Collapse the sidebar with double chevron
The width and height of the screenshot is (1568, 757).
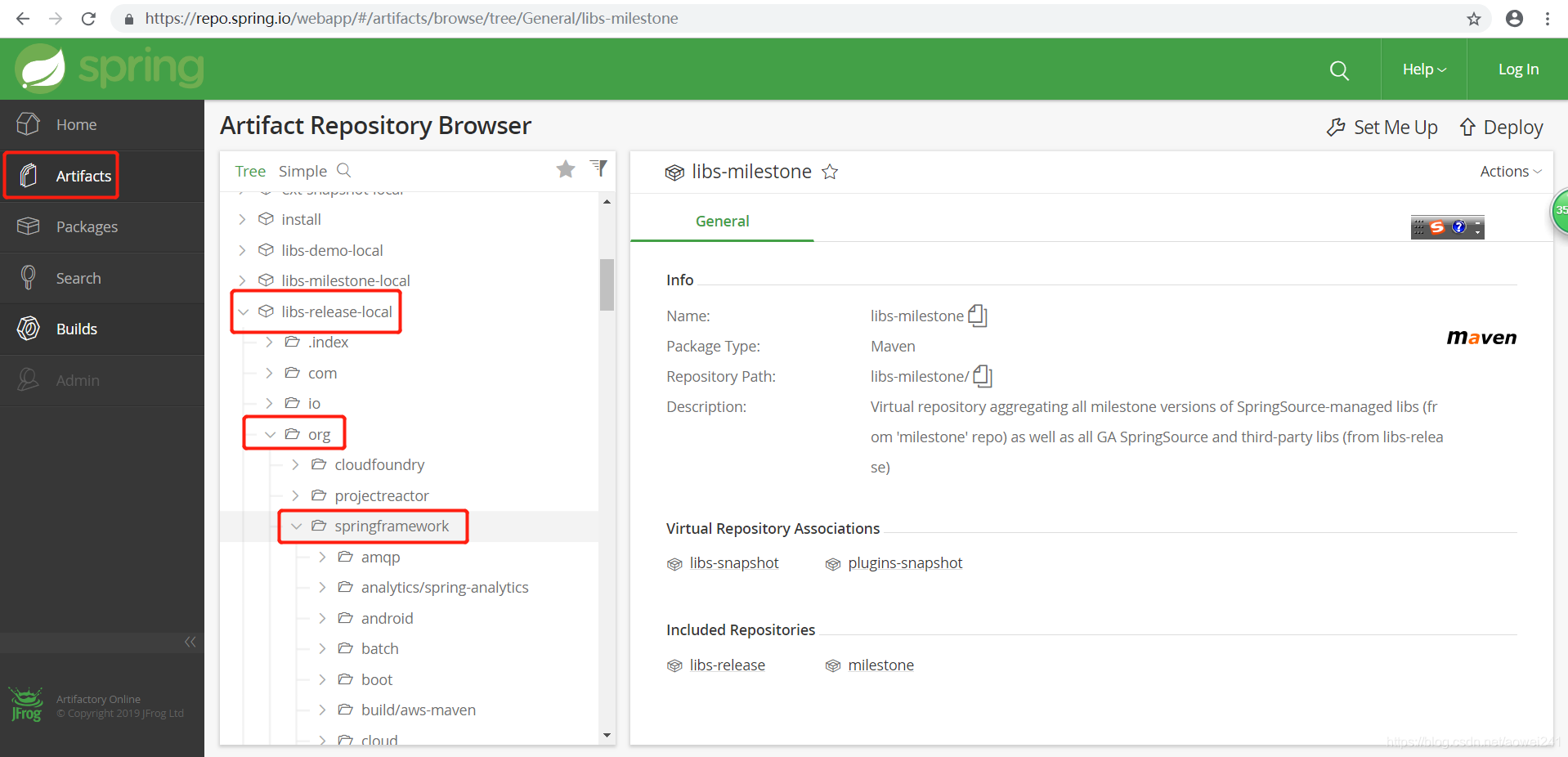(x=190, y=642)
